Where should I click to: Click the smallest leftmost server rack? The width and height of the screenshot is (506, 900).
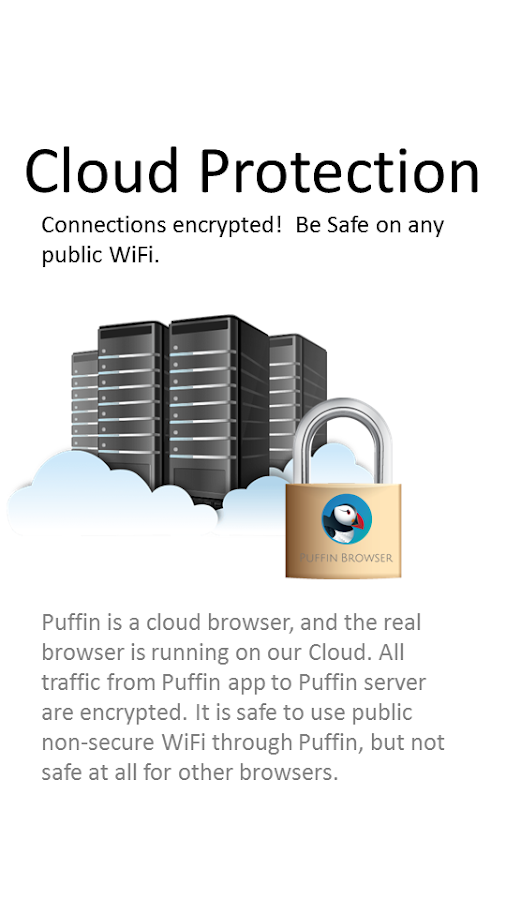tap(84, 400)
